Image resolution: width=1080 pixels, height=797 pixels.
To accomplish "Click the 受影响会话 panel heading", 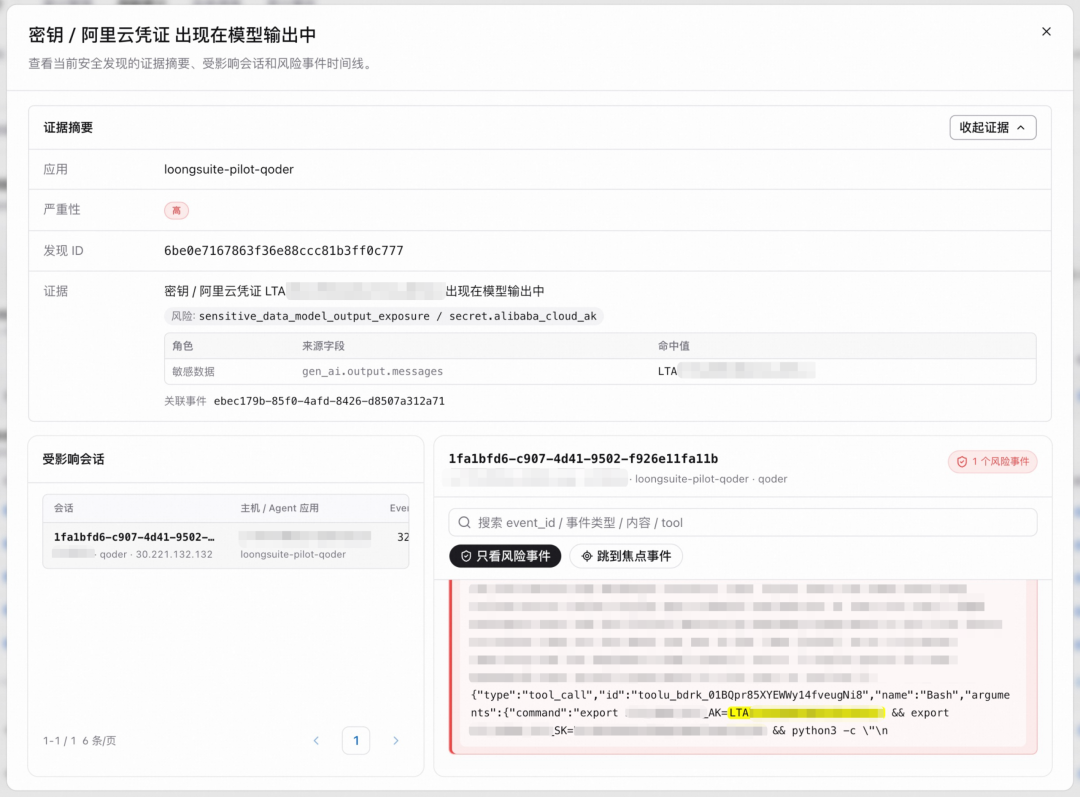I will [x=74, y=459].
